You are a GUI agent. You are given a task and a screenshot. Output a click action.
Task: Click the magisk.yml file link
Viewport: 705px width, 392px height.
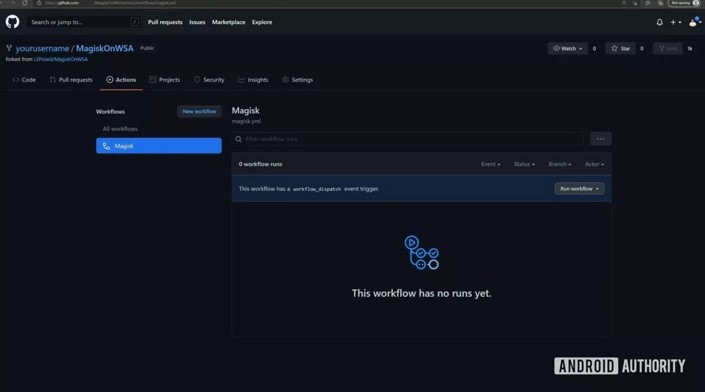(246, 121)
